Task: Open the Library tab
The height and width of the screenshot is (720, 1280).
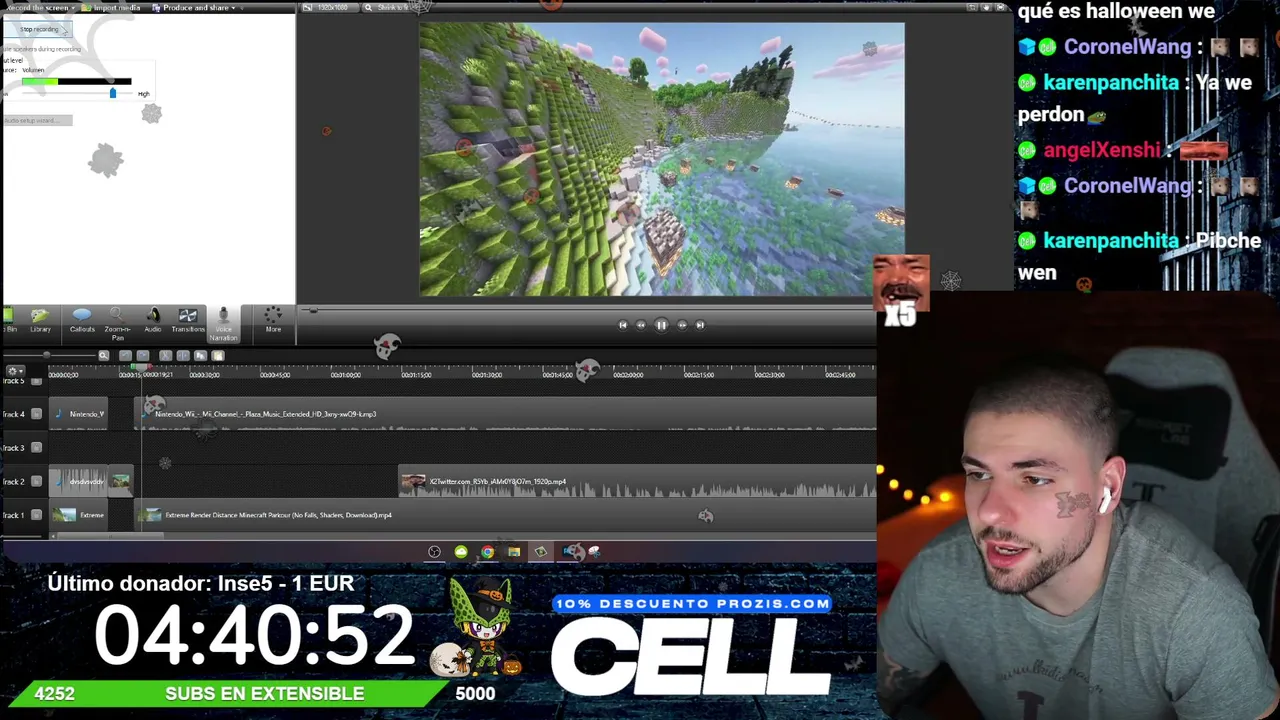Action: [40, 321]
